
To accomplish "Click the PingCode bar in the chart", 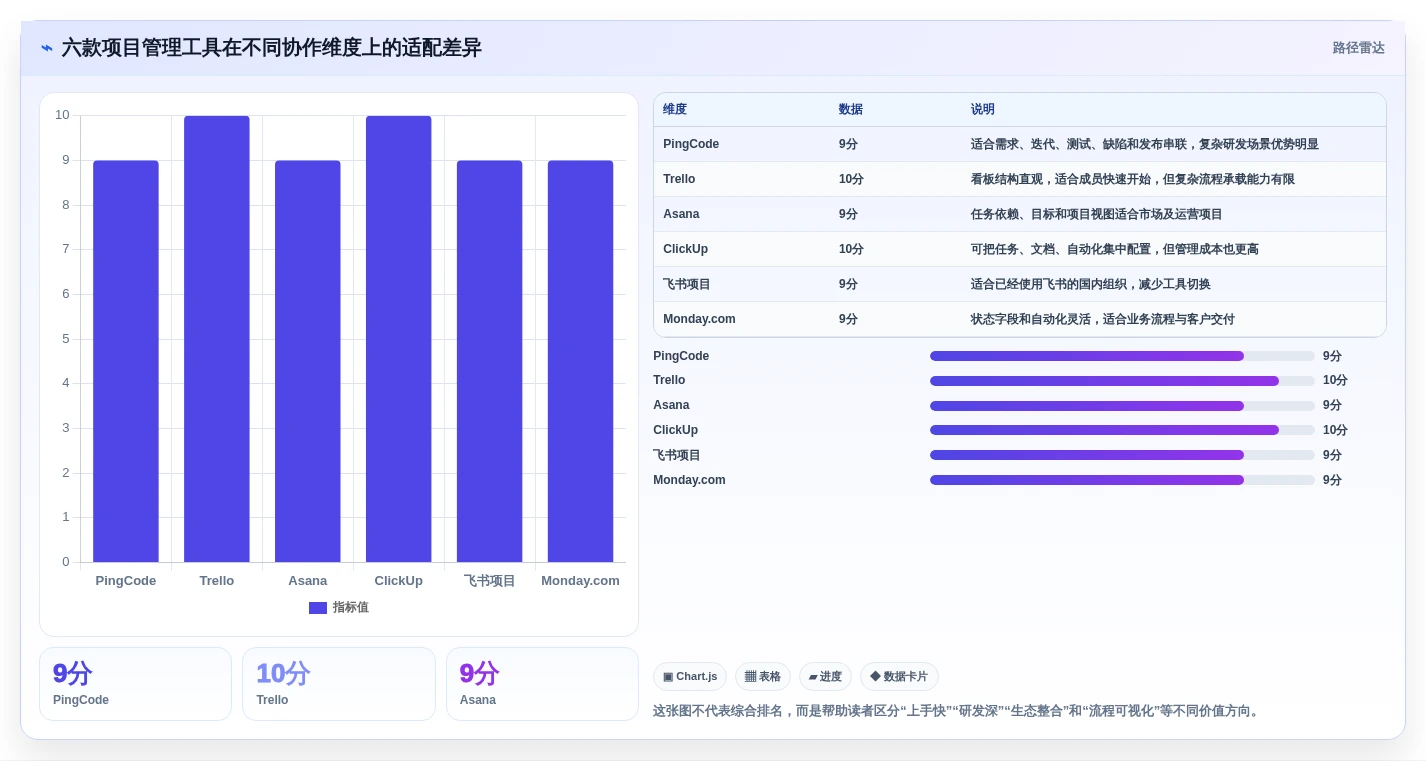I will [x=126, y=361].
